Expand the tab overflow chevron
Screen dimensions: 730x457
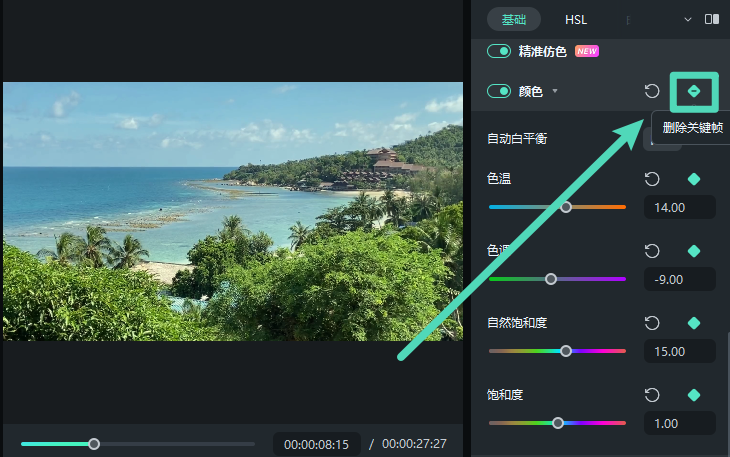pos(688,20)
